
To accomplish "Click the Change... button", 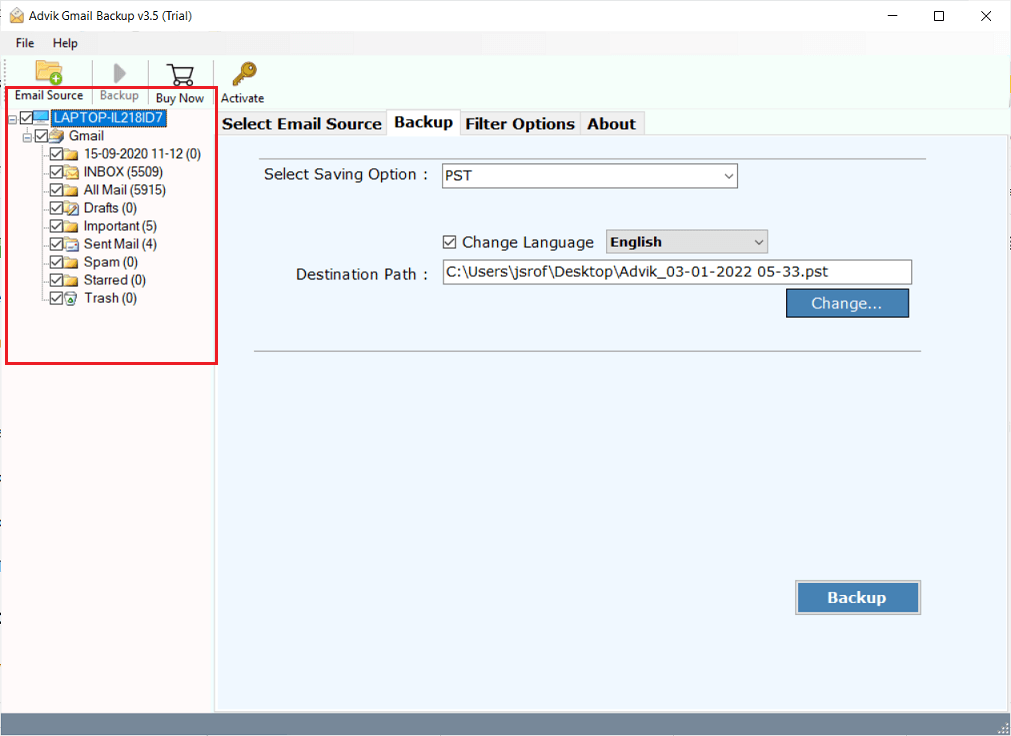I will point(847,303).
